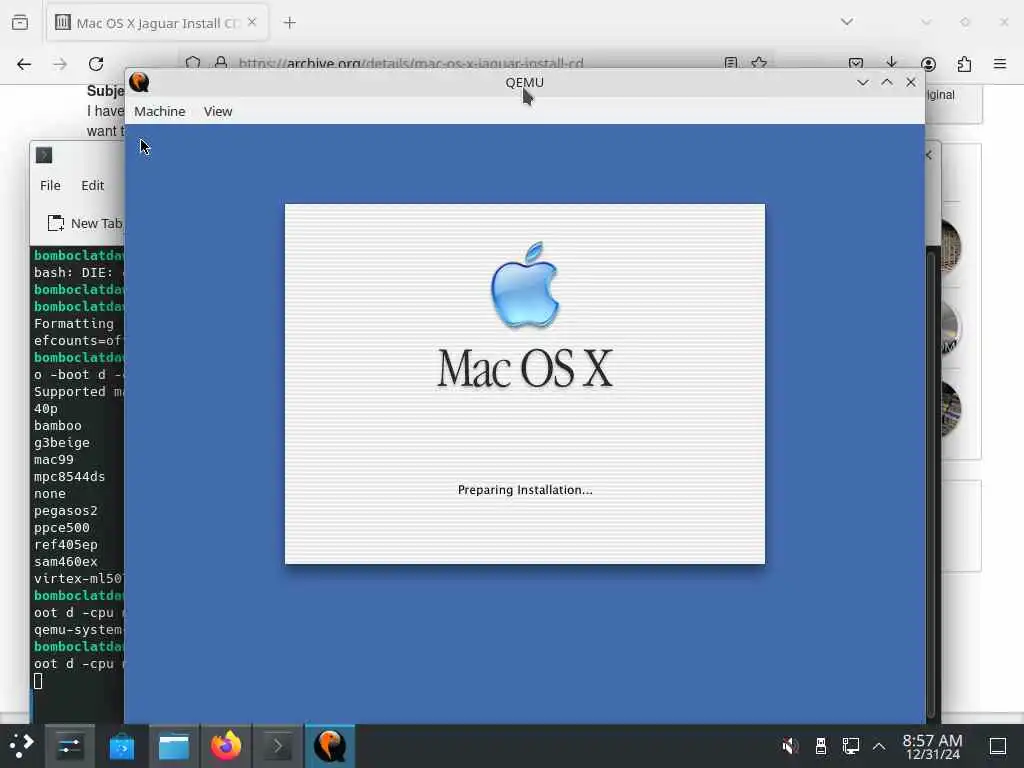This screenshot has height=768, width=1024.
Task: Open the KDE application launcher
Action: coord(21,746)
